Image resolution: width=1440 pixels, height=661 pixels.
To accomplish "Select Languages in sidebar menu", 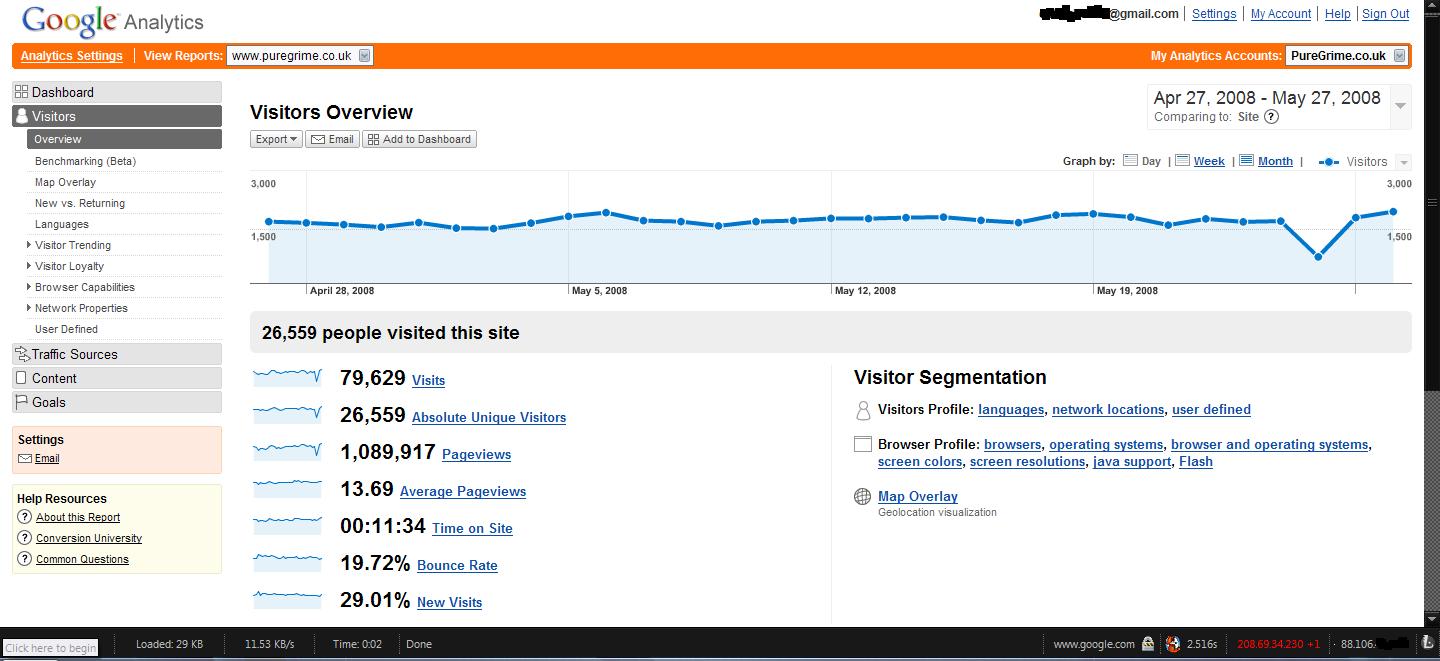I will (x=62, y=224).
